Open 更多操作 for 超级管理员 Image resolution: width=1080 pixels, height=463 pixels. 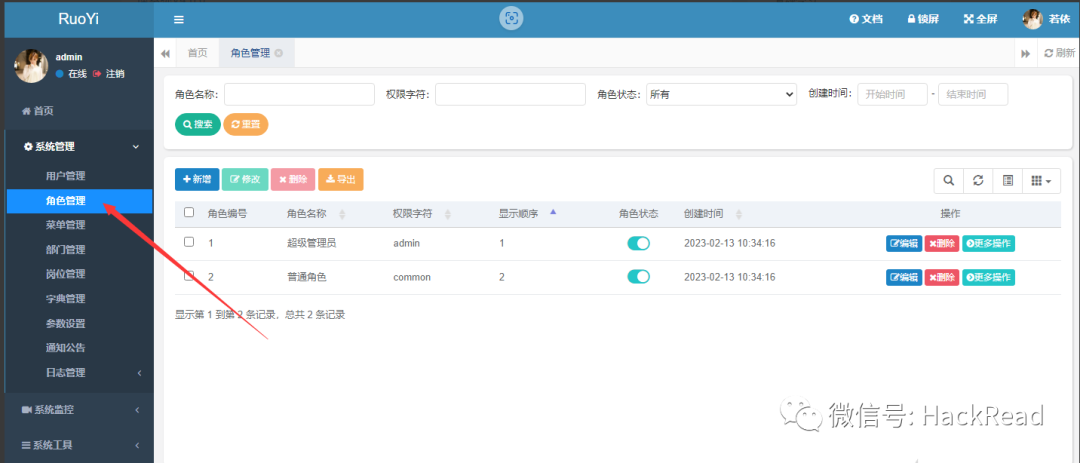(x=988, y=243)
